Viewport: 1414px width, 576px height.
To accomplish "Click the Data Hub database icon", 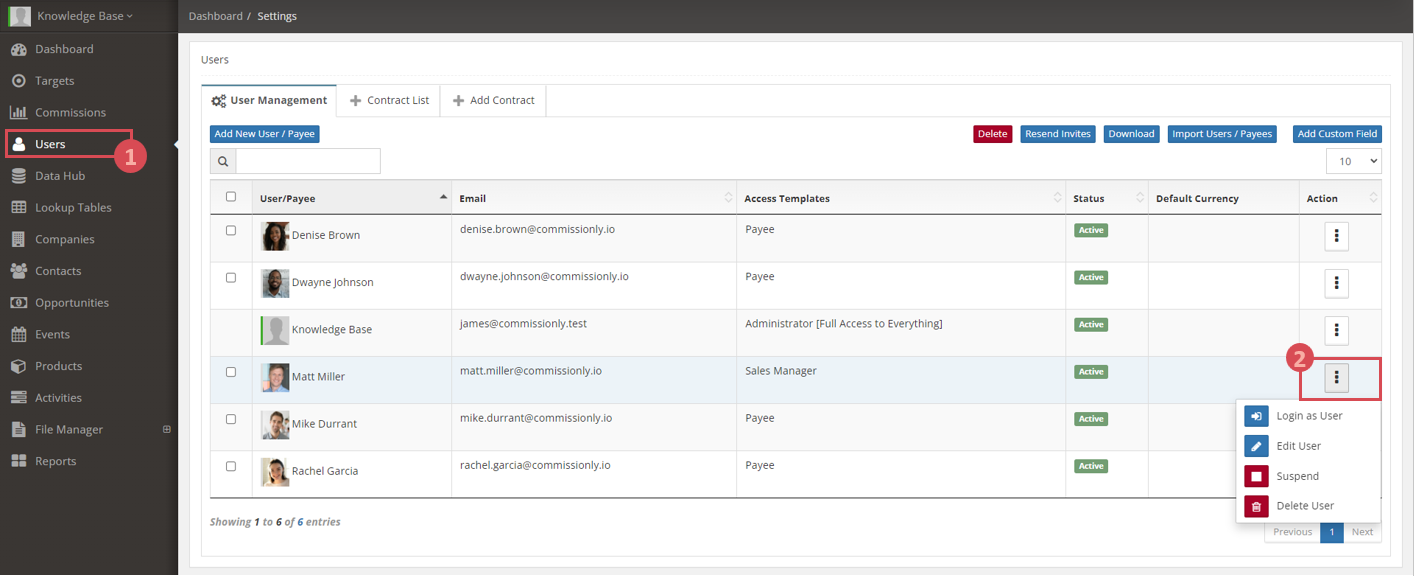I will (18, 176).
